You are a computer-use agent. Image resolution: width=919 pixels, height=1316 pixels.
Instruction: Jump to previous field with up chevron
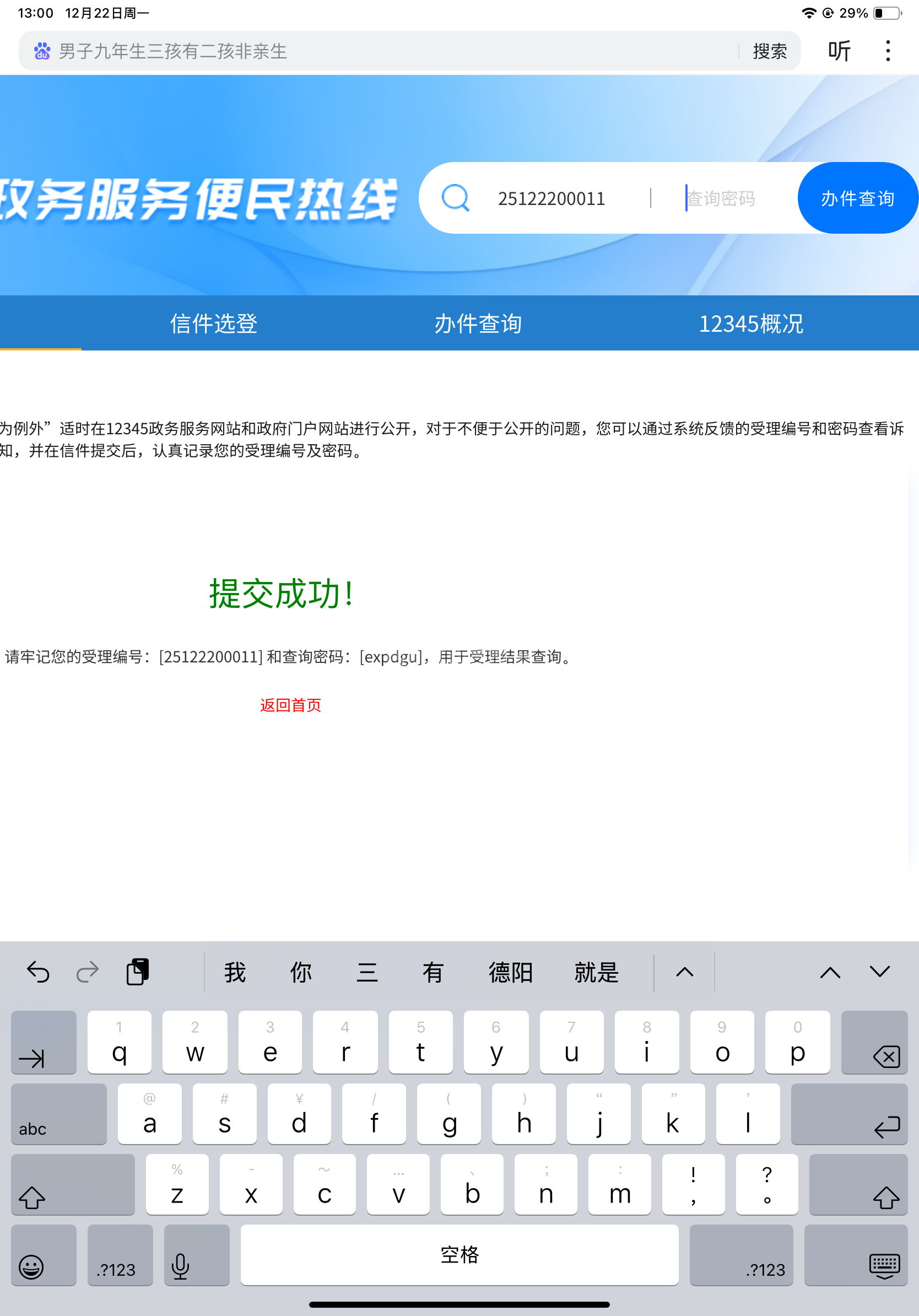[830, 972]
